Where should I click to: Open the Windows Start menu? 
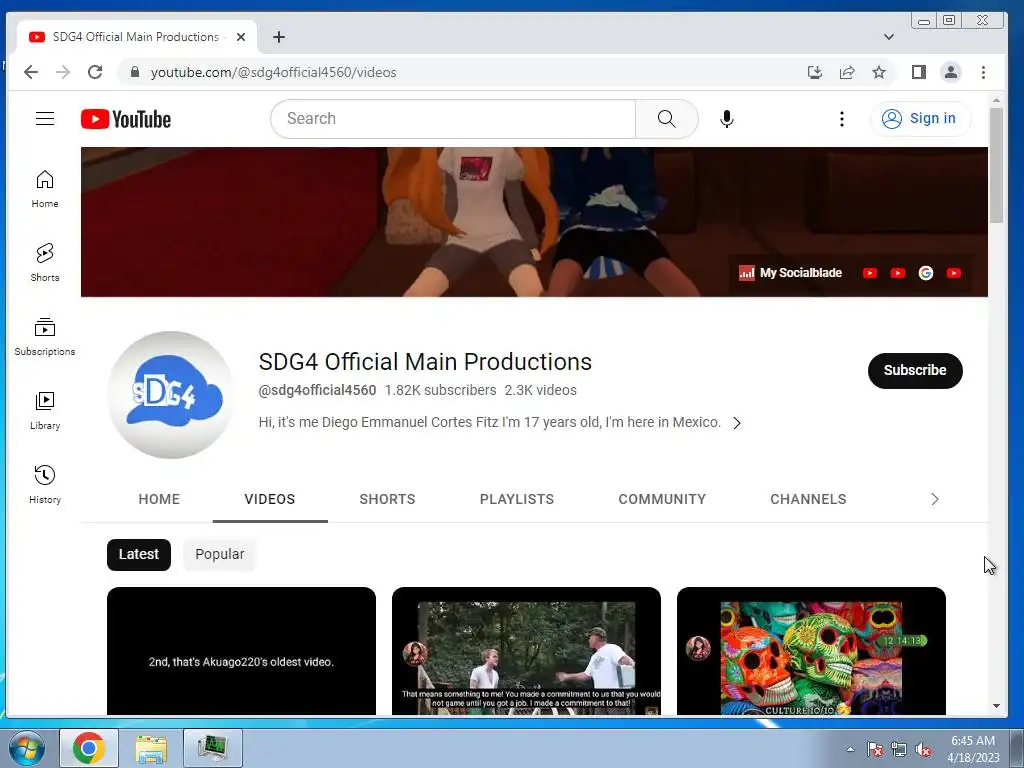coord(26,748)
